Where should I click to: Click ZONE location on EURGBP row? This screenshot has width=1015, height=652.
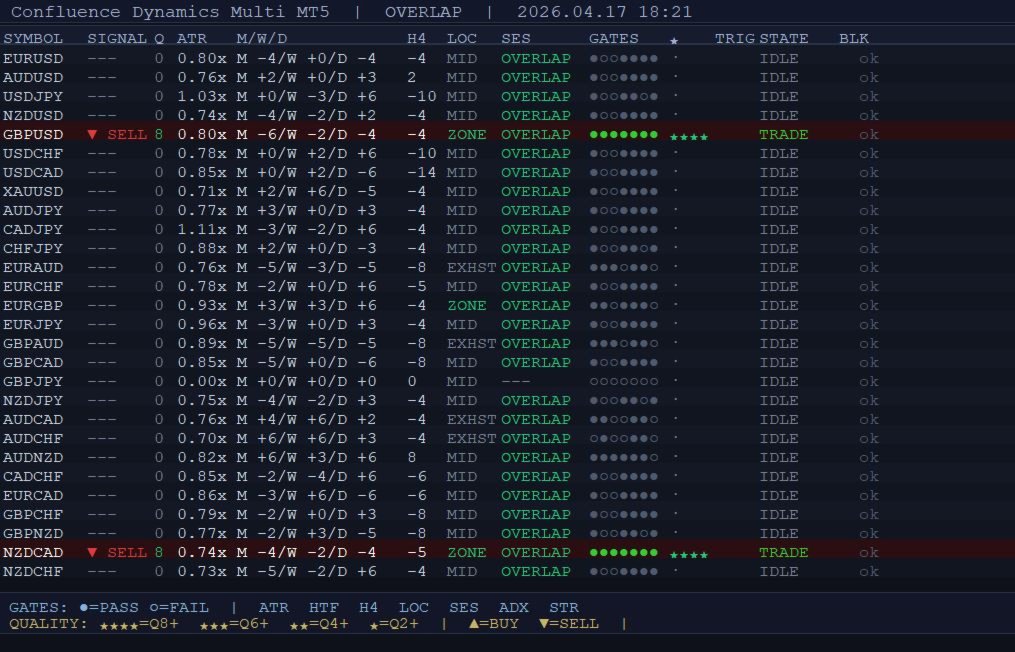467,306
